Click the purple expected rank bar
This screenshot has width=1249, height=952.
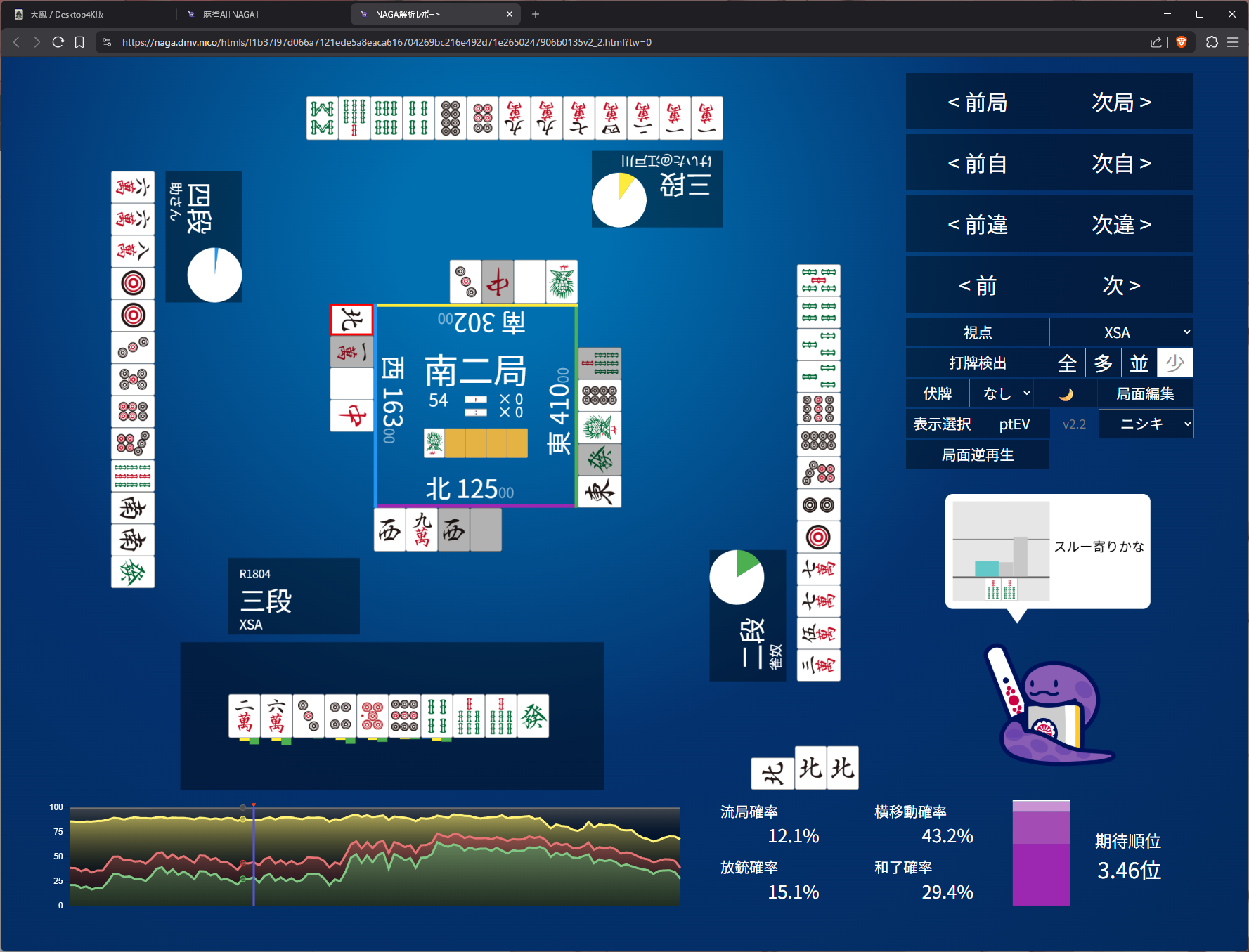click(1040, 854)
